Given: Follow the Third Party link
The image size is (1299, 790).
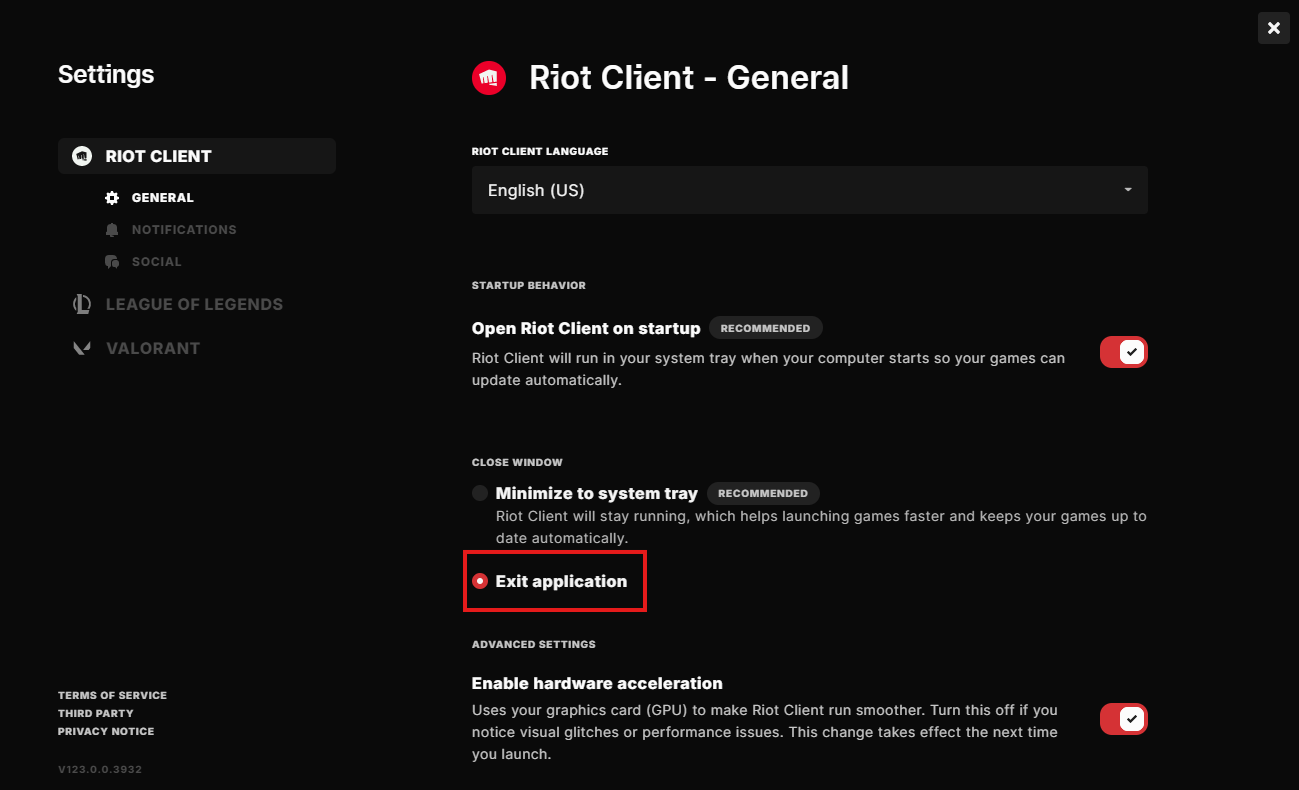Looking at the screenshot, I should pos(95,713).
